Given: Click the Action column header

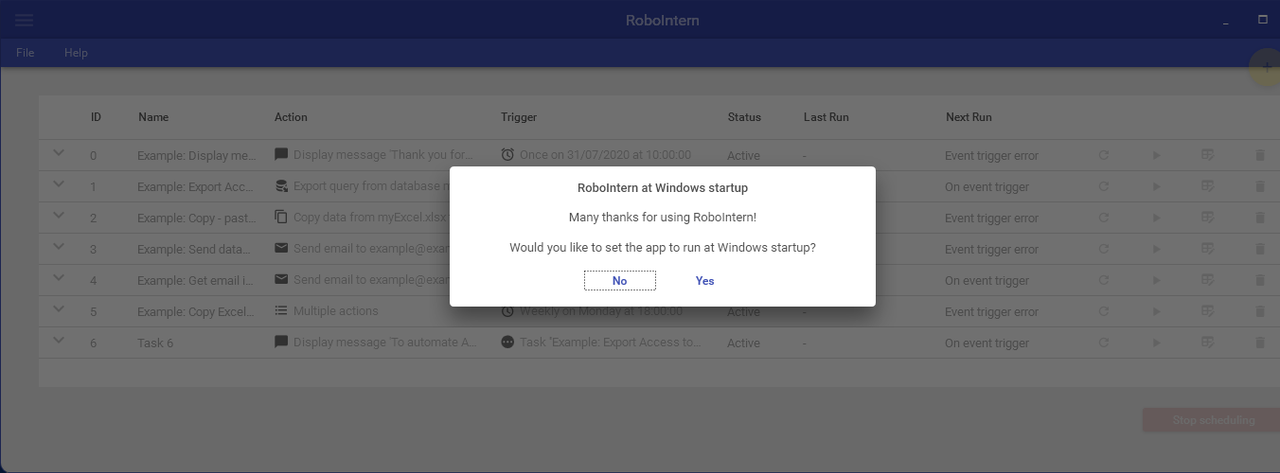Looking at the screenshot, I should pos(291,117).
